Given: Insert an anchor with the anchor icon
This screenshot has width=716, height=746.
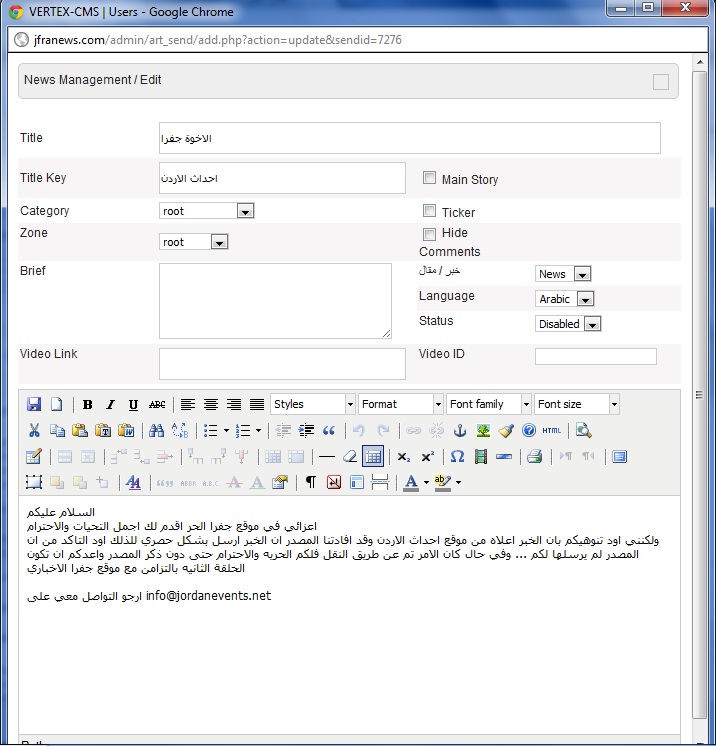Looking at the screenshot, I should [x=460, y=430].
